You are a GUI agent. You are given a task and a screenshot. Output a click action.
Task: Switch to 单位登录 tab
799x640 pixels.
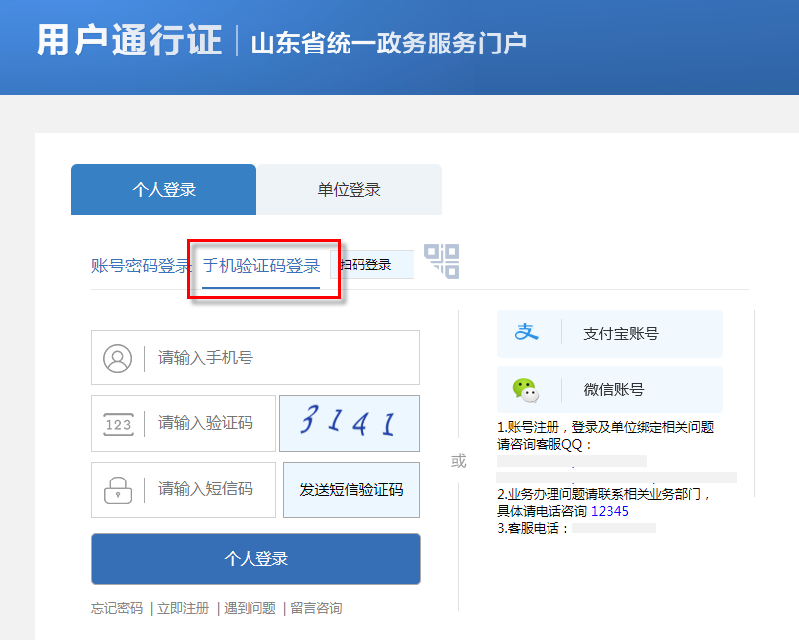pos(349,190)
